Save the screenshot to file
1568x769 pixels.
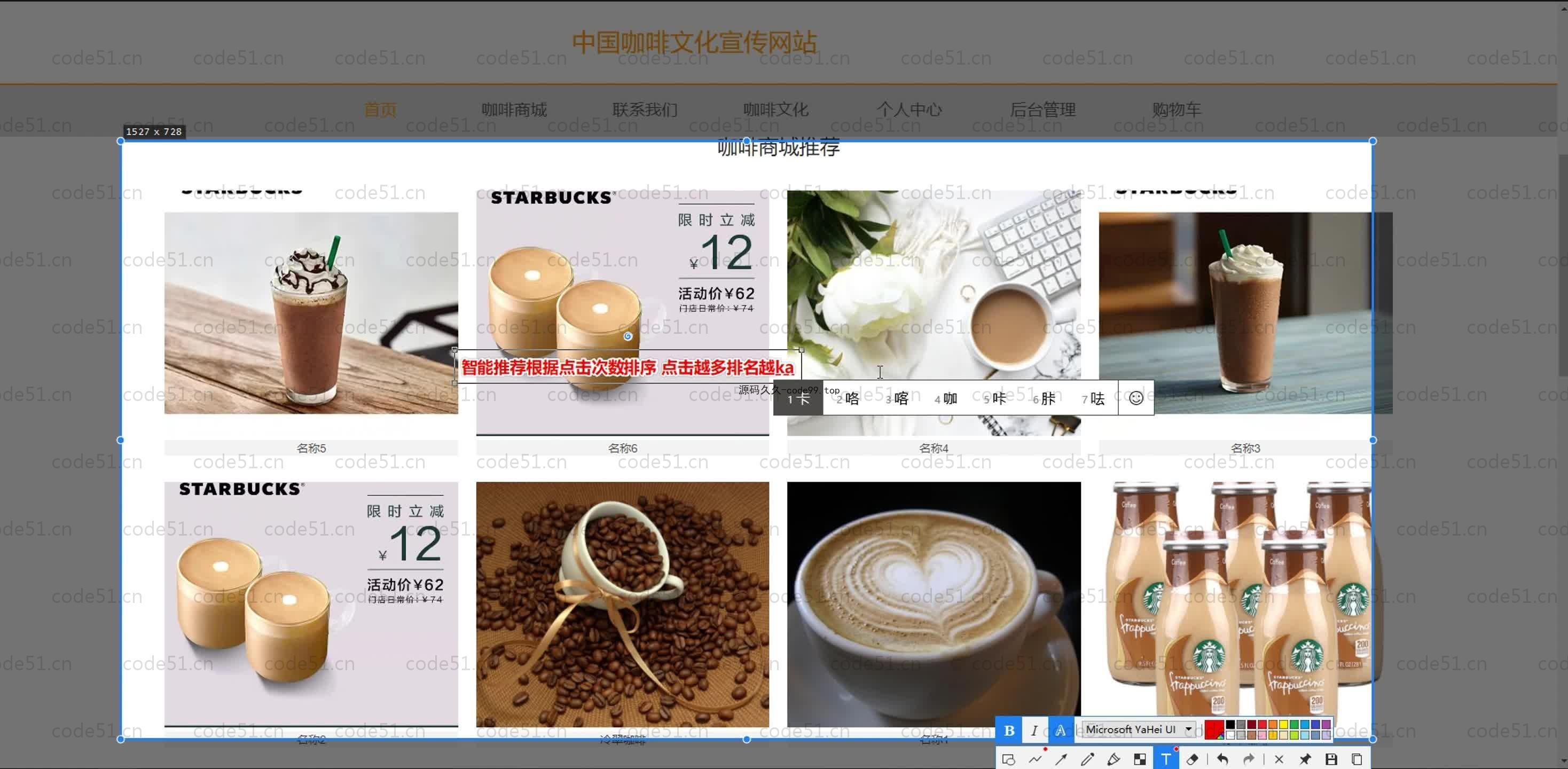pos(1331,759)
